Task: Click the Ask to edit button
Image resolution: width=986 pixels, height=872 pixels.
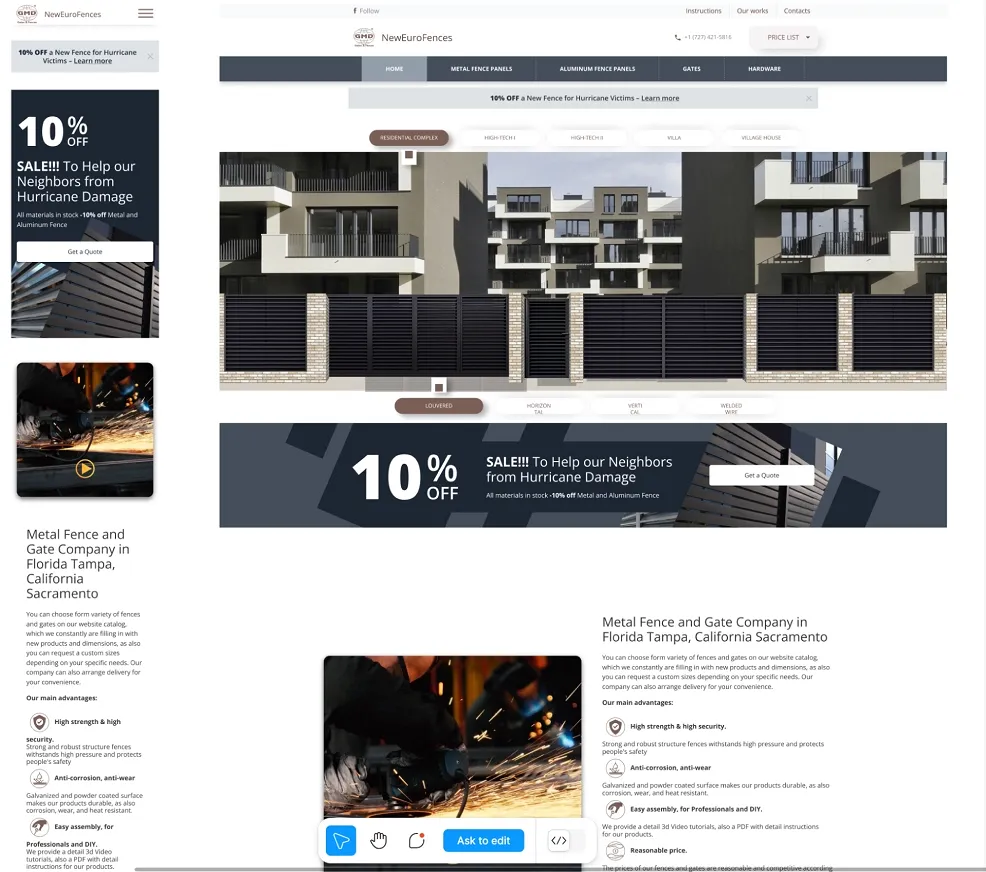Action: [483, 840]
